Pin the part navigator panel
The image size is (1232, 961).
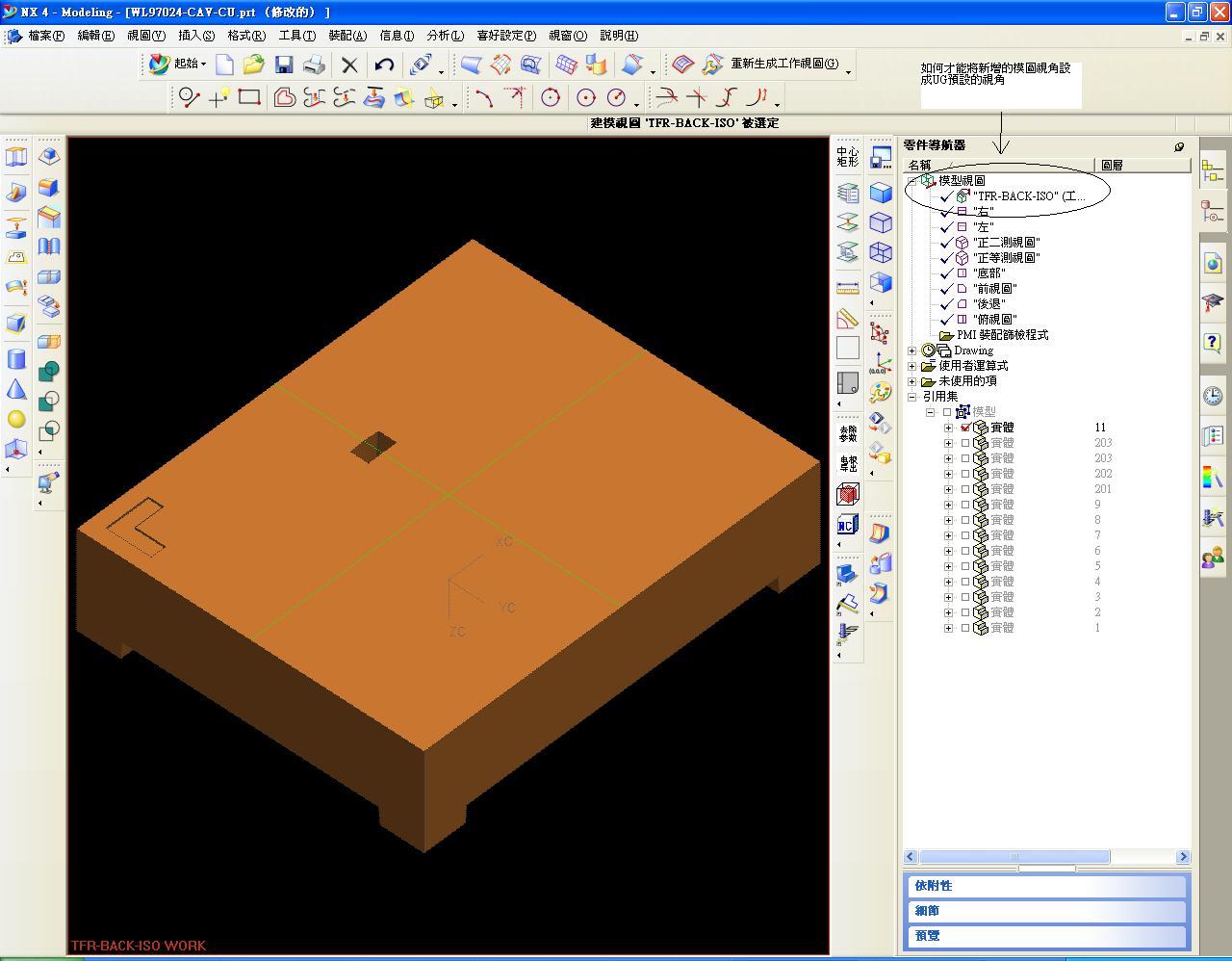pyautogui.click(x=1179, y=146)
